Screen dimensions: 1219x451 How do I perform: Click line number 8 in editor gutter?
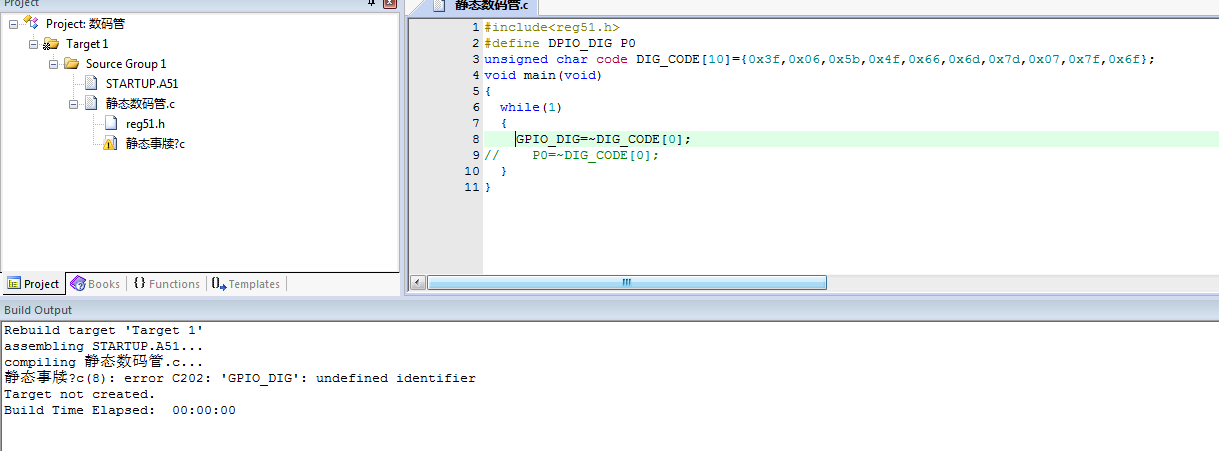point(475,139)
